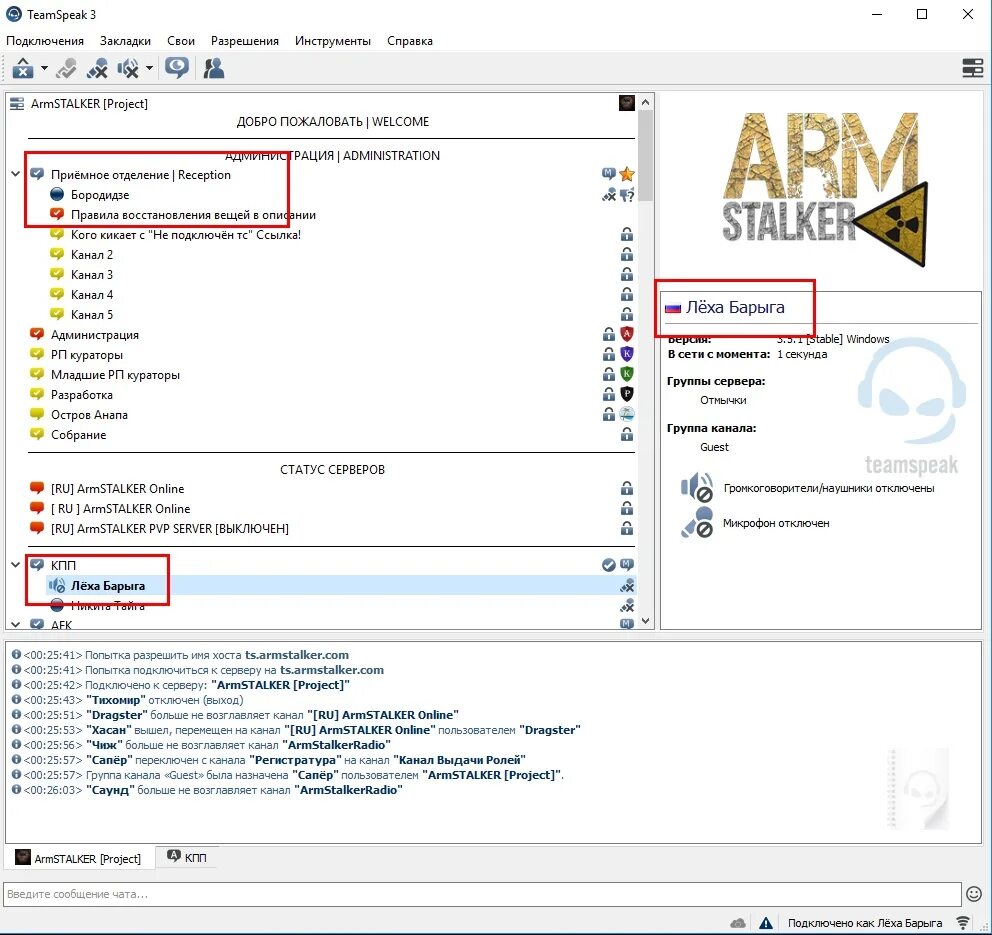
Task: Open the emoticon picker smiley icon
Action: 974,894
